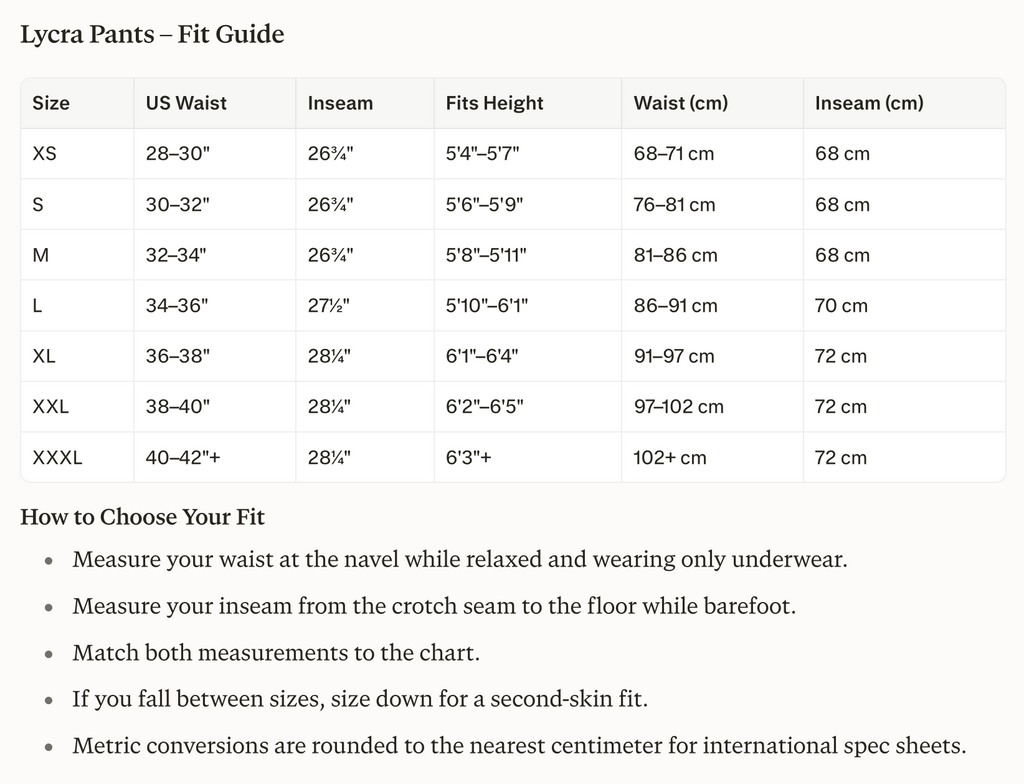Click the 70 cm inseam cell
The image size is (1024, 784).
tap(841, 306)
